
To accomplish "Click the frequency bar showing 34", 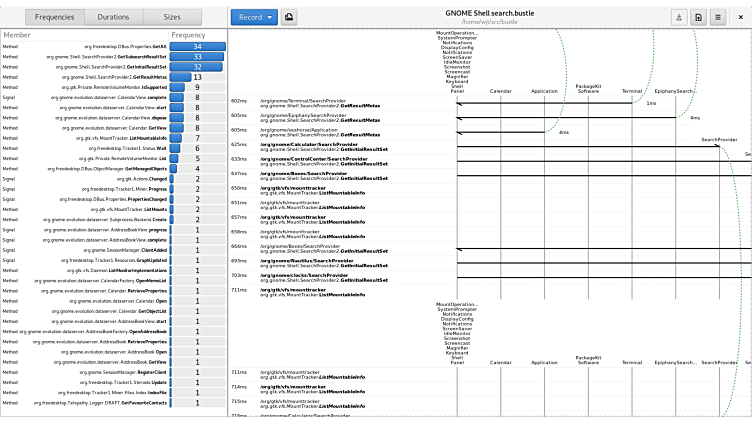I will (198, 46).
